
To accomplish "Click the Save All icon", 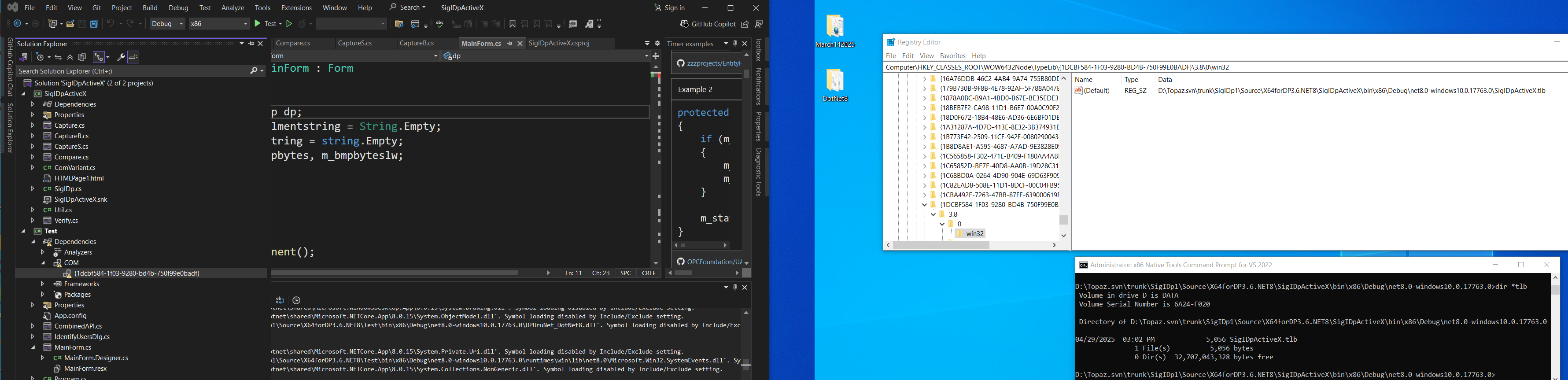I will (94, 24).
